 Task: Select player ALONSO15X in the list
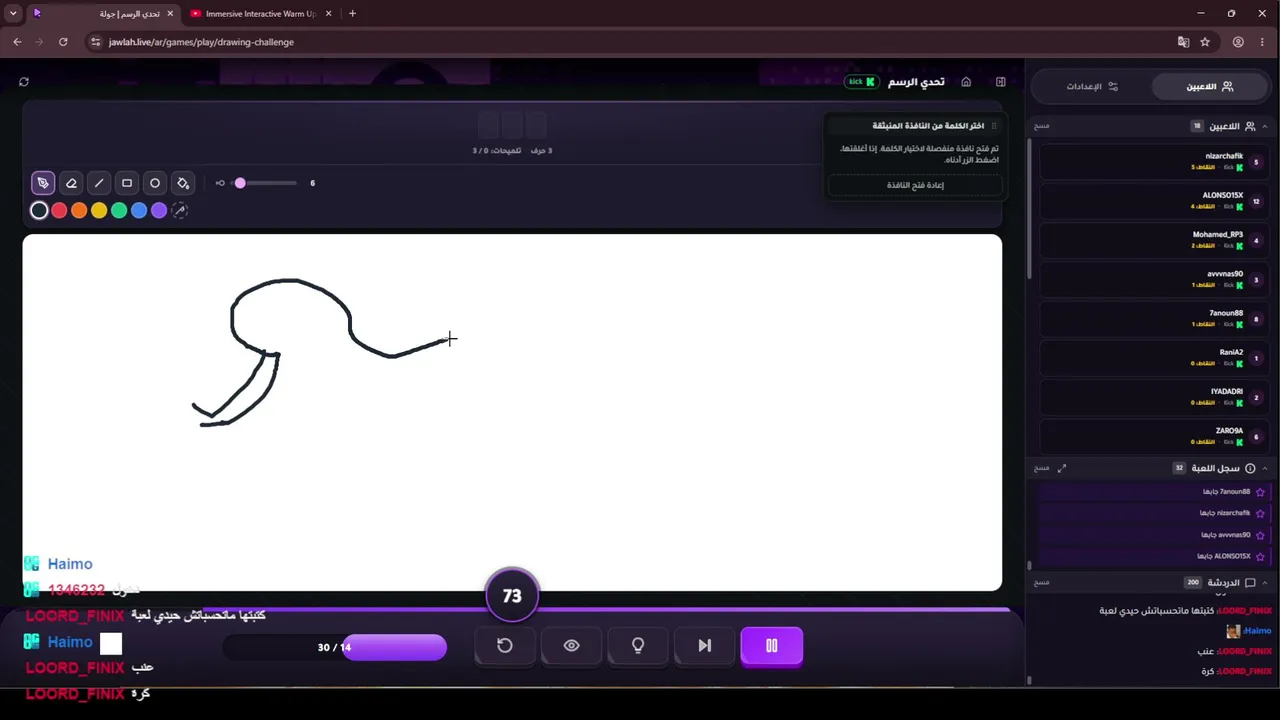(x=1154, y=201)
